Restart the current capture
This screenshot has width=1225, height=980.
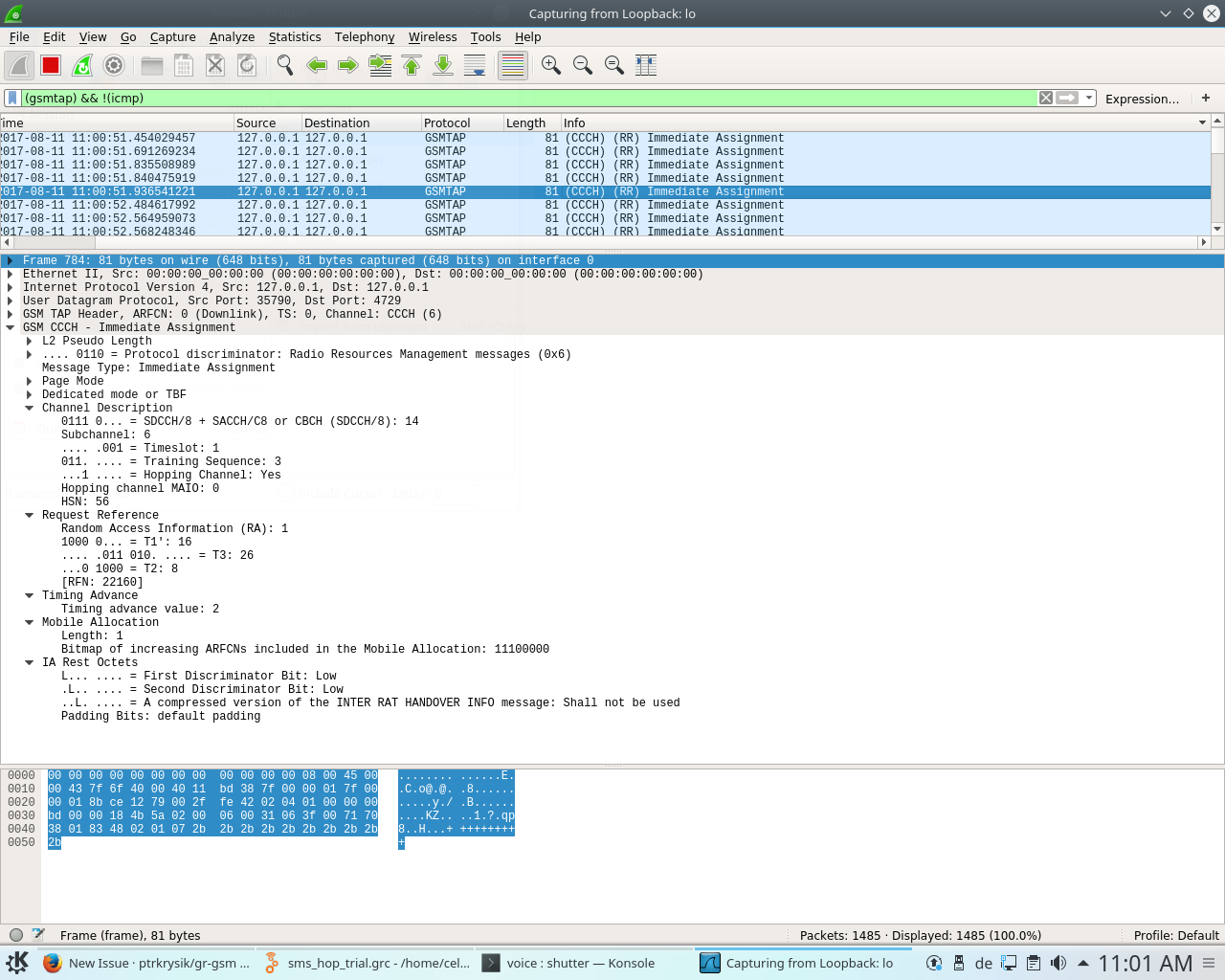point(80,65)
